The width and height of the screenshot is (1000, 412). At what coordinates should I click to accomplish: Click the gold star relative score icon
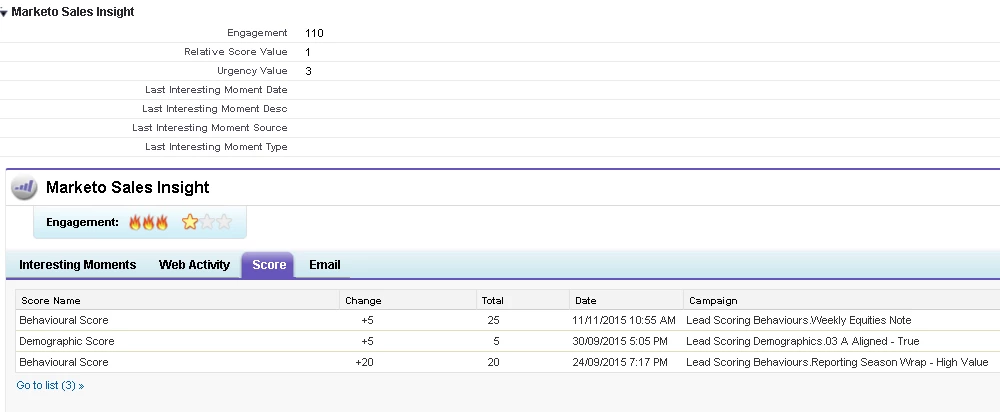coord(189,222)
